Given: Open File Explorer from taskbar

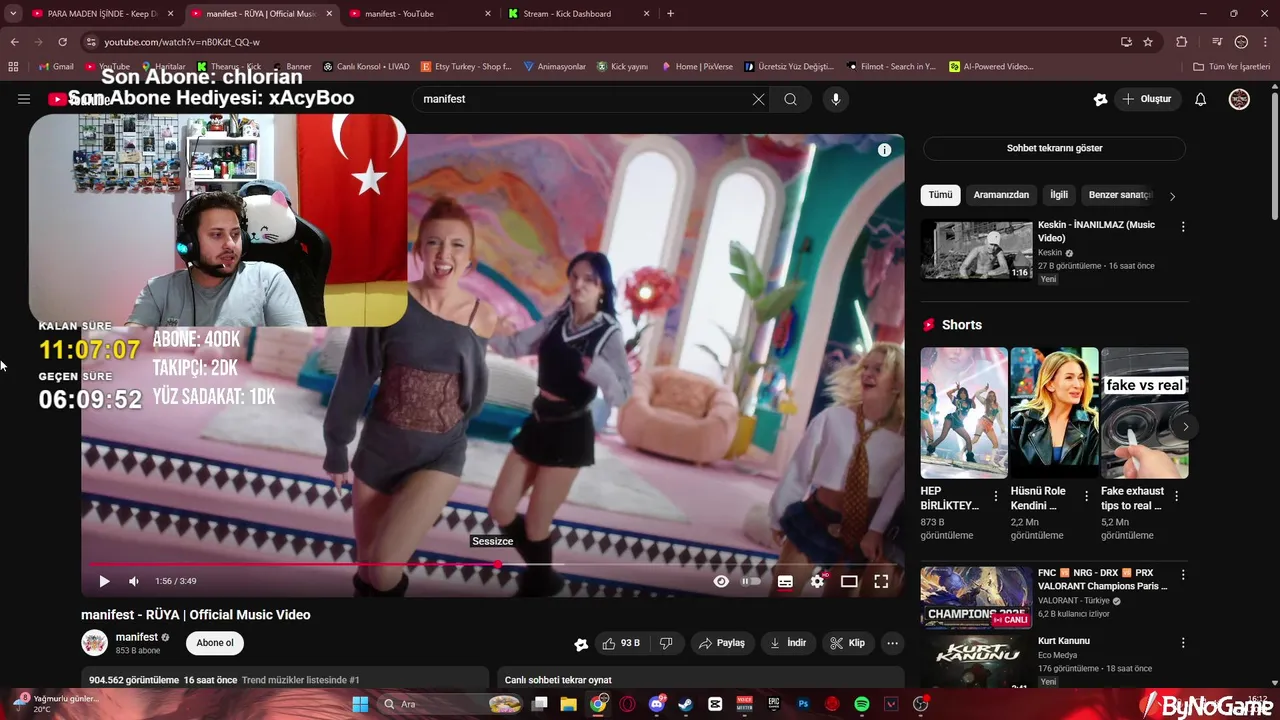Looking at the screenshot, I should pyautogui.click(x=568, y=704).
